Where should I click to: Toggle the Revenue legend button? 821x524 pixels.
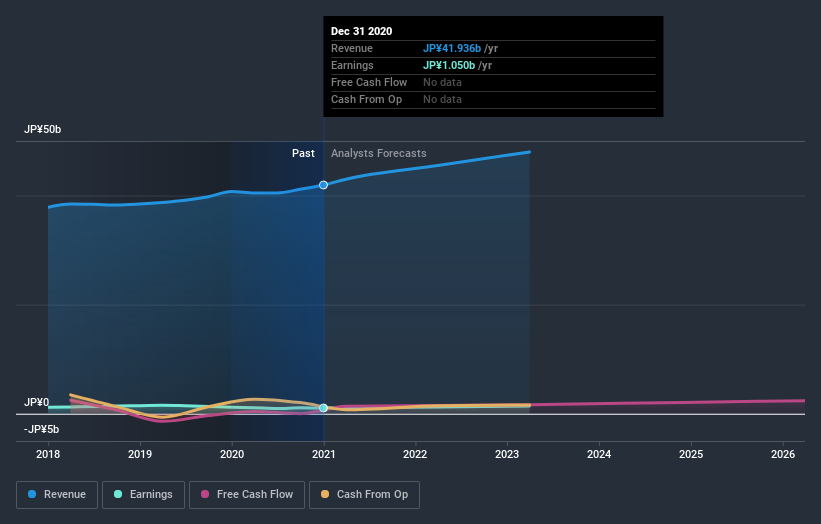(57, 495)
